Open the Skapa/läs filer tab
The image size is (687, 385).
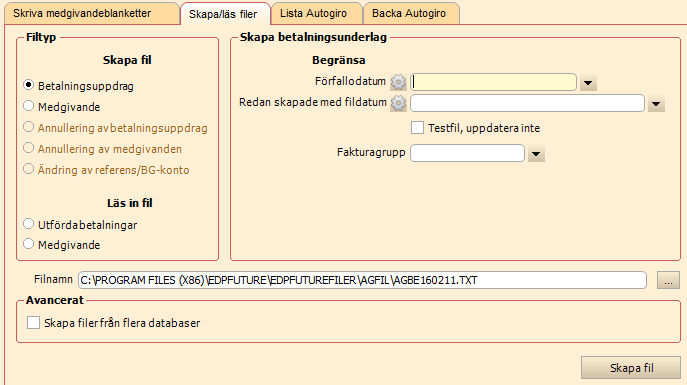point(225,14)
